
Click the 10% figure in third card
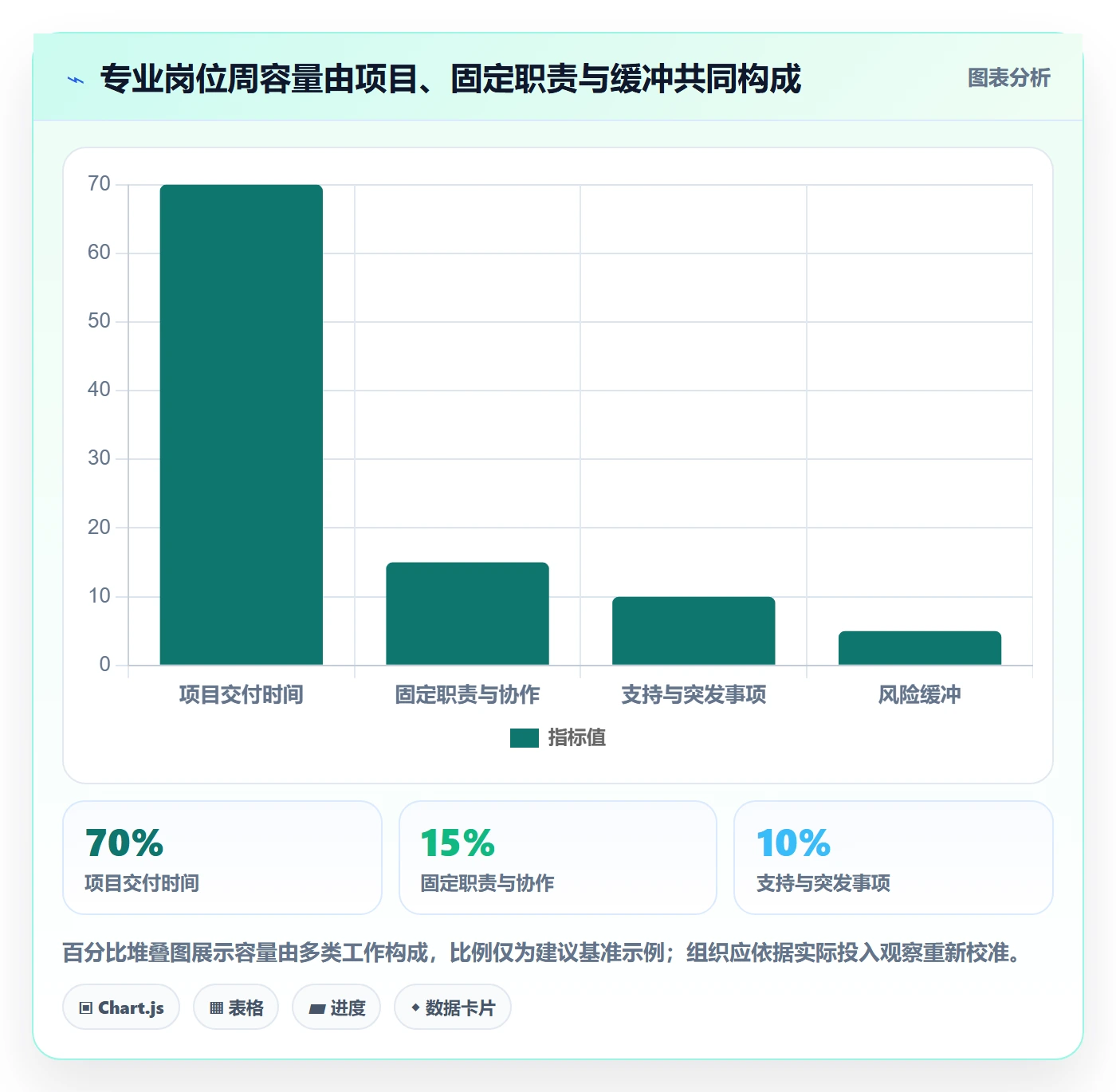(x=794, y=843)
